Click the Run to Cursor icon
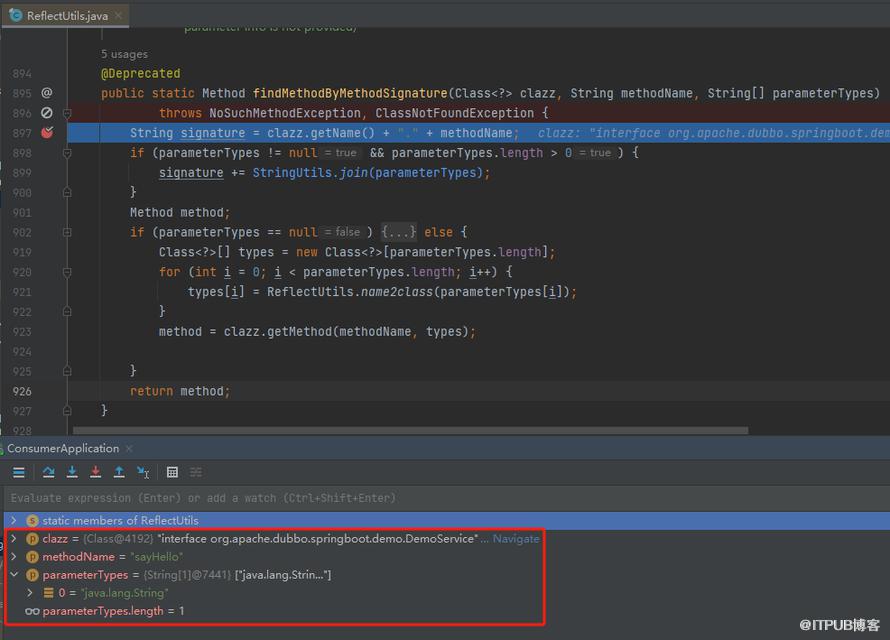The image size is (890, 640). tap(143, 472)
